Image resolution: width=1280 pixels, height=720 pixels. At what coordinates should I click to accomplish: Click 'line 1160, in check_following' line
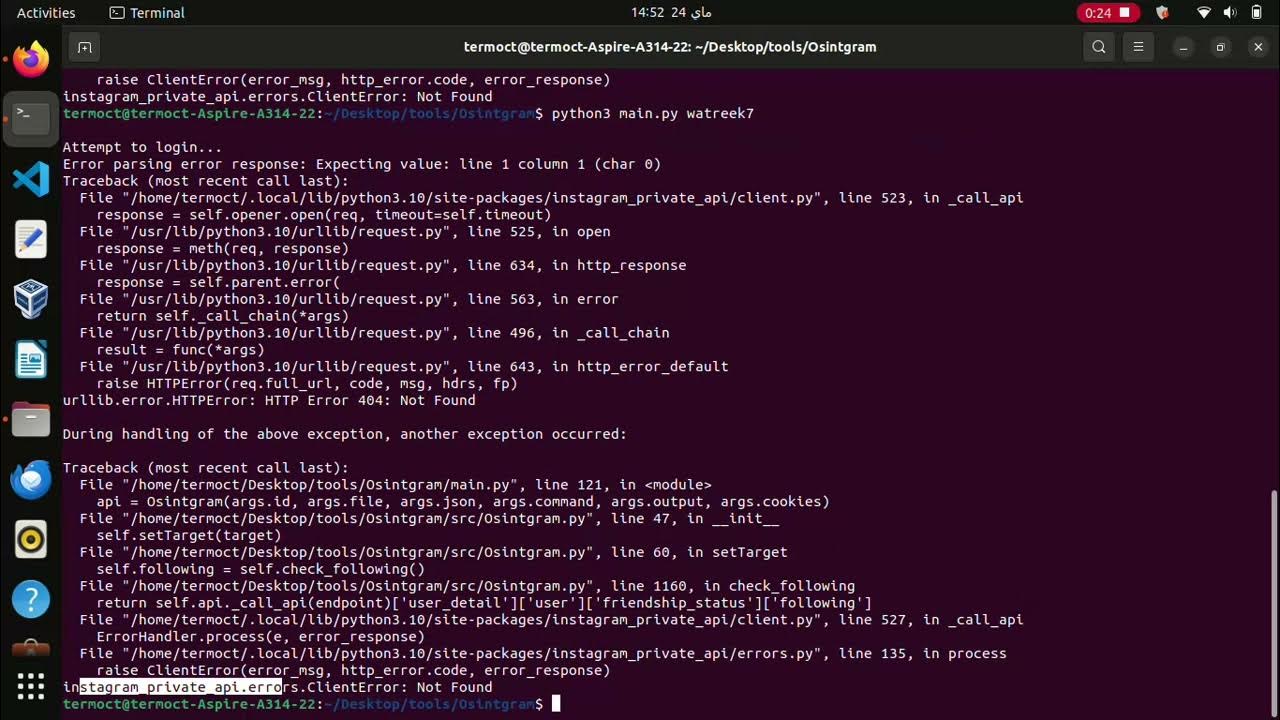[x=467, y=586]
